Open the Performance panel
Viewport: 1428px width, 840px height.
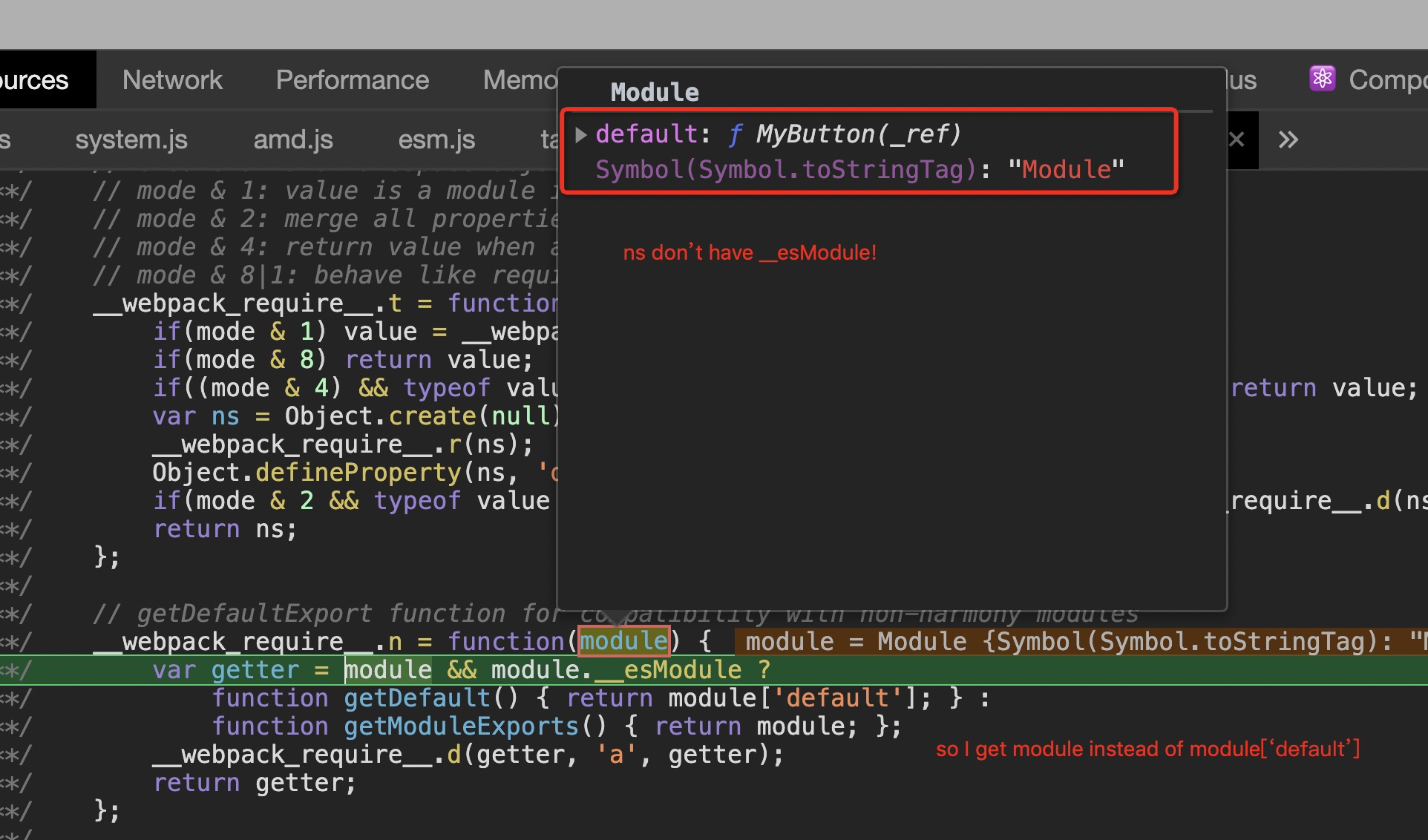coord(352,79)
